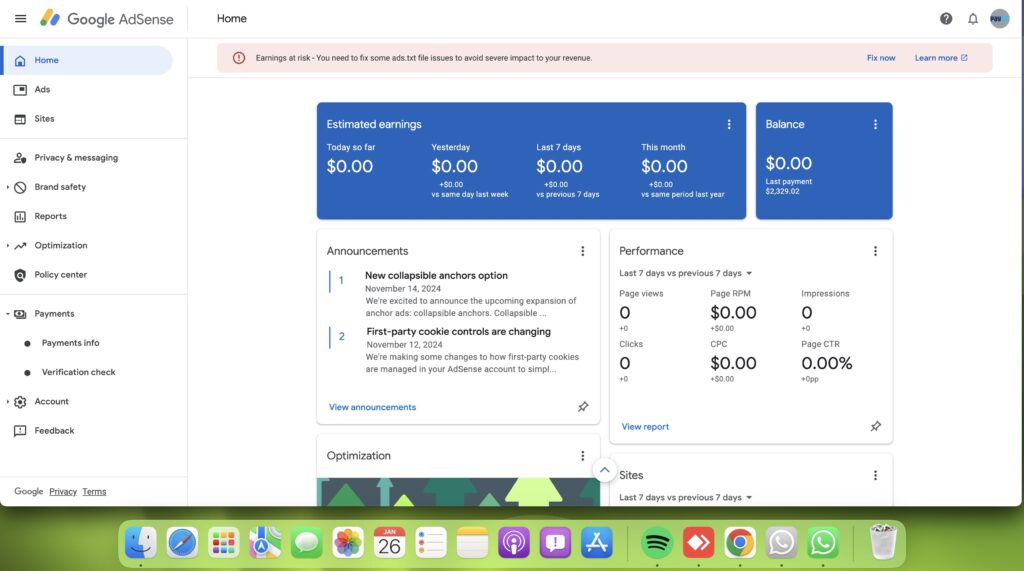Select Payments info in sidebar
This screenshot has height=571, width=1024.
[x=70, y=343]
